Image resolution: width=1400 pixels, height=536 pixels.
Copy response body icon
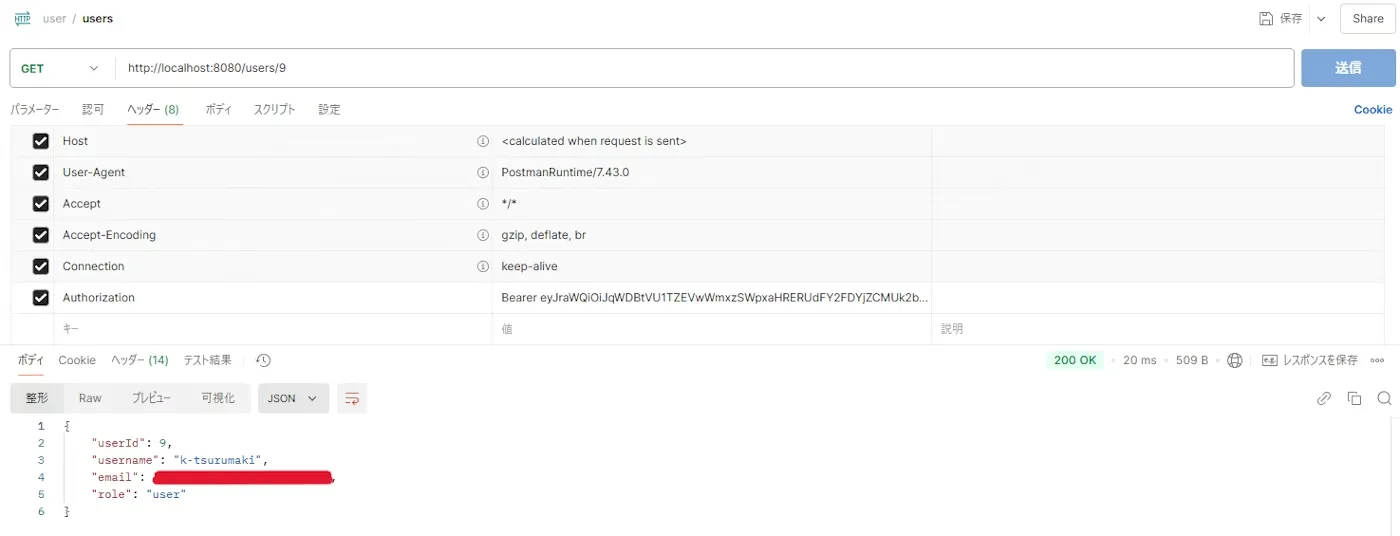point(1354,398)
